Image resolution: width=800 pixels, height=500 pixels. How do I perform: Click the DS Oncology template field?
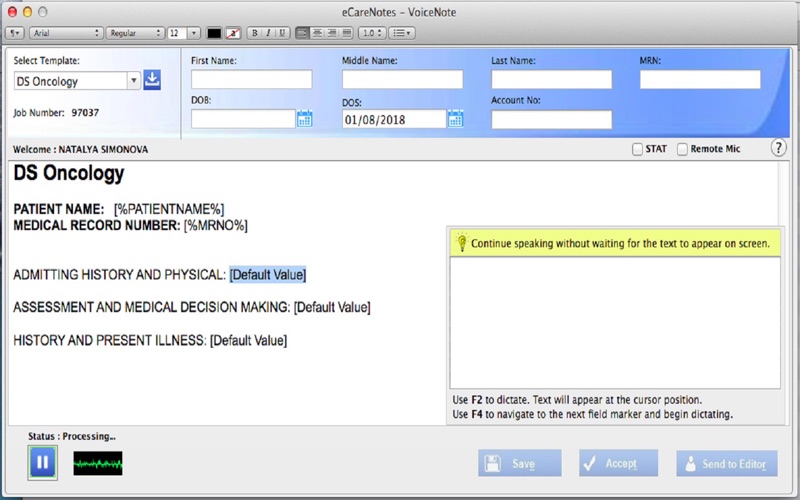70,81
